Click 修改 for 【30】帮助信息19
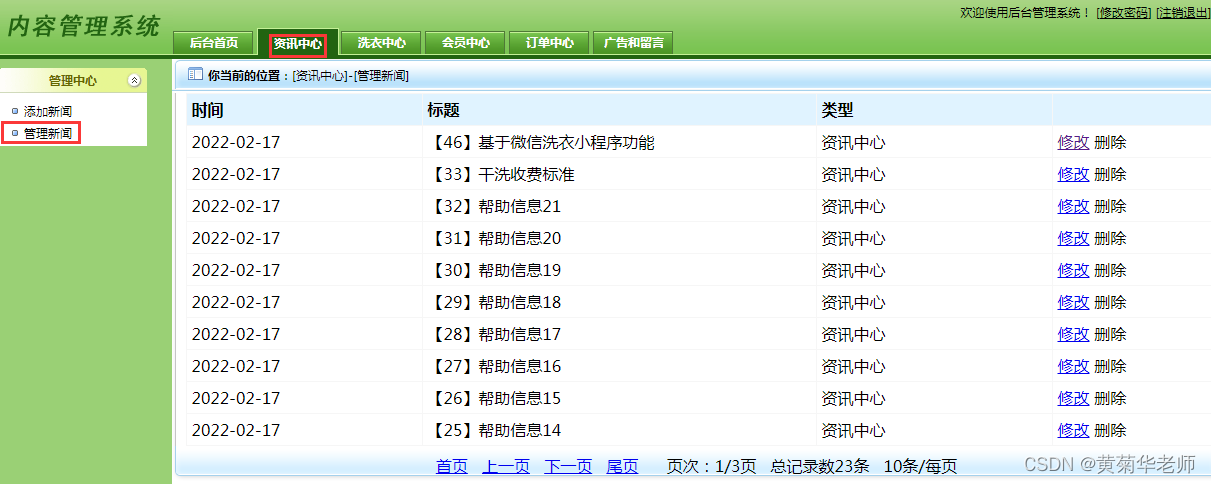The height and width of the screenshot is (484, 1211). point(1073,270)
